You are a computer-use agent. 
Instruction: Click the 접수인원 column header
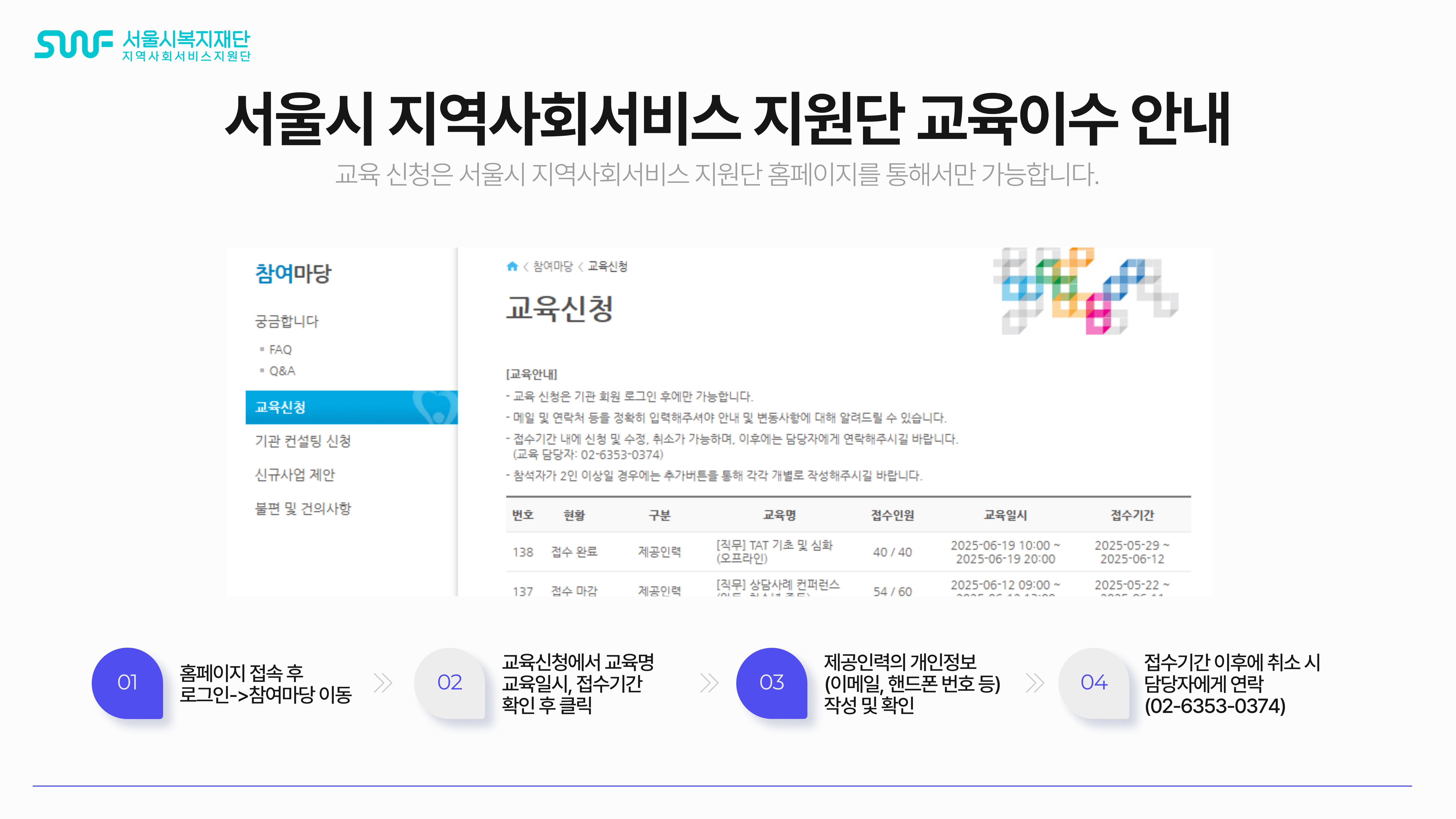pyautogui.click(x=893, y=515)
